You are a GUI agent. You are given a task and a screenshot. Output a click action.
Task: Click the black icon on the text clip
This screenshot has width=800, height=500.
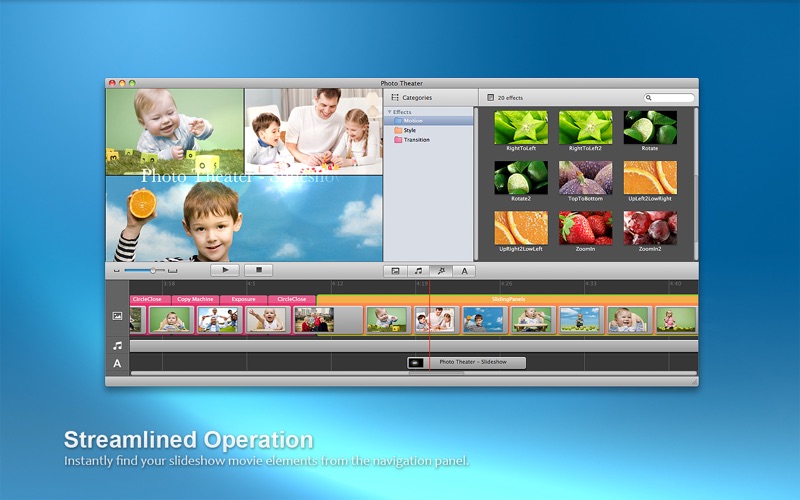coord(416,362)
